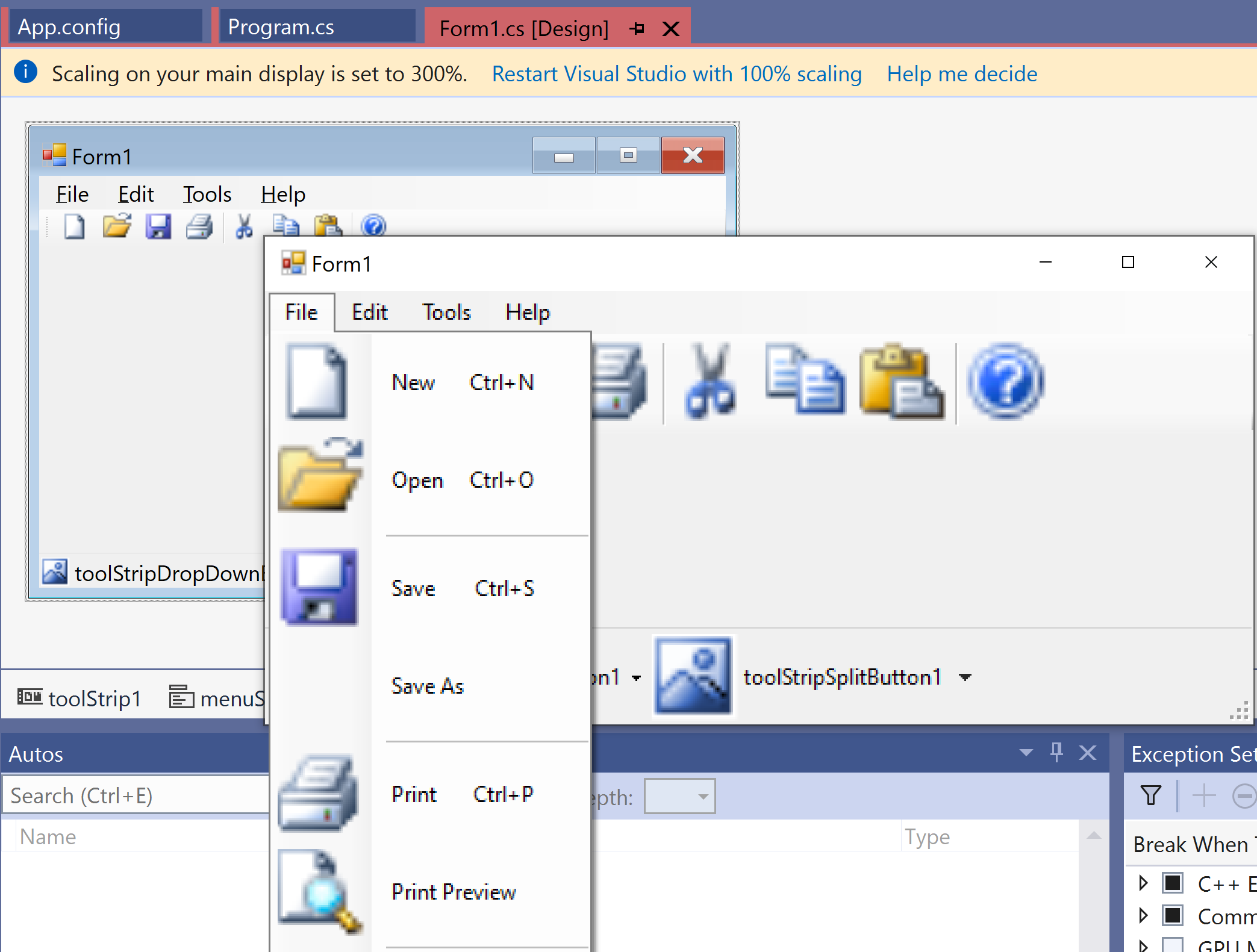
Task: Check the C++ Exceptions checkbox
Action: (1173, 883)
